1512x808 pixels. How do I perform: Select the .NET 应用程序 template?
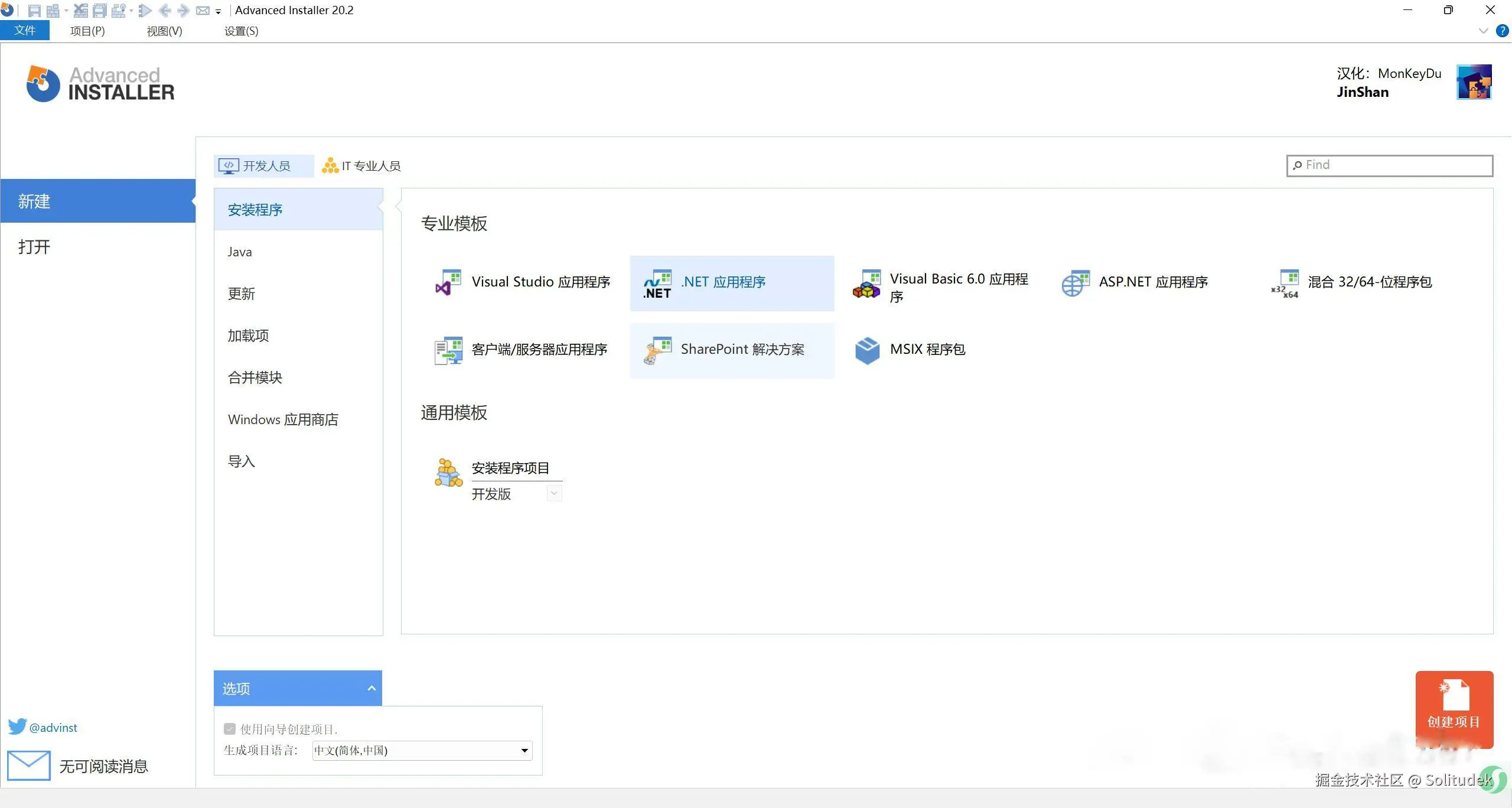click(x=732, y=283)
